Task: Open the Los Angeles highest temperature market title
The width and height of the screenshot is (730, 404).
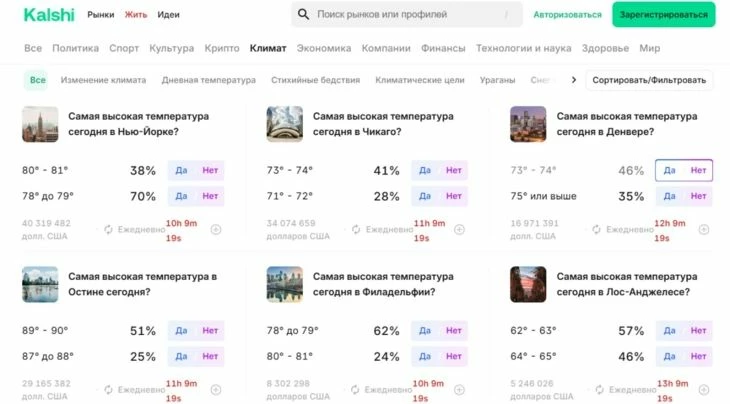Action: 627,284
